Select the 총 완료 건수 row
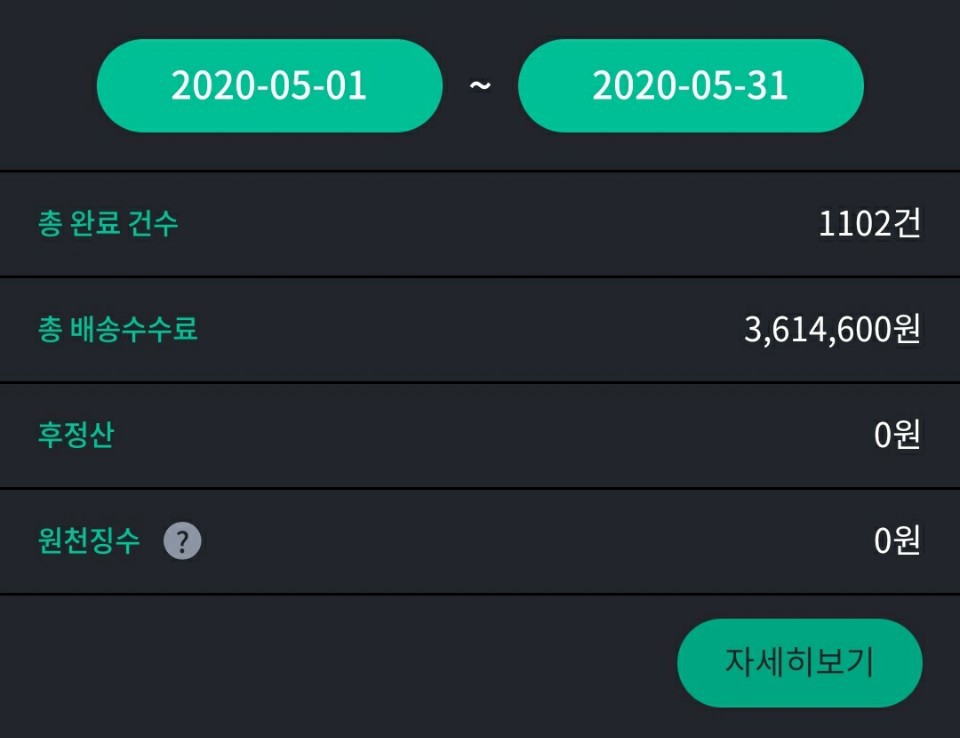 click(x=480, y=224)
